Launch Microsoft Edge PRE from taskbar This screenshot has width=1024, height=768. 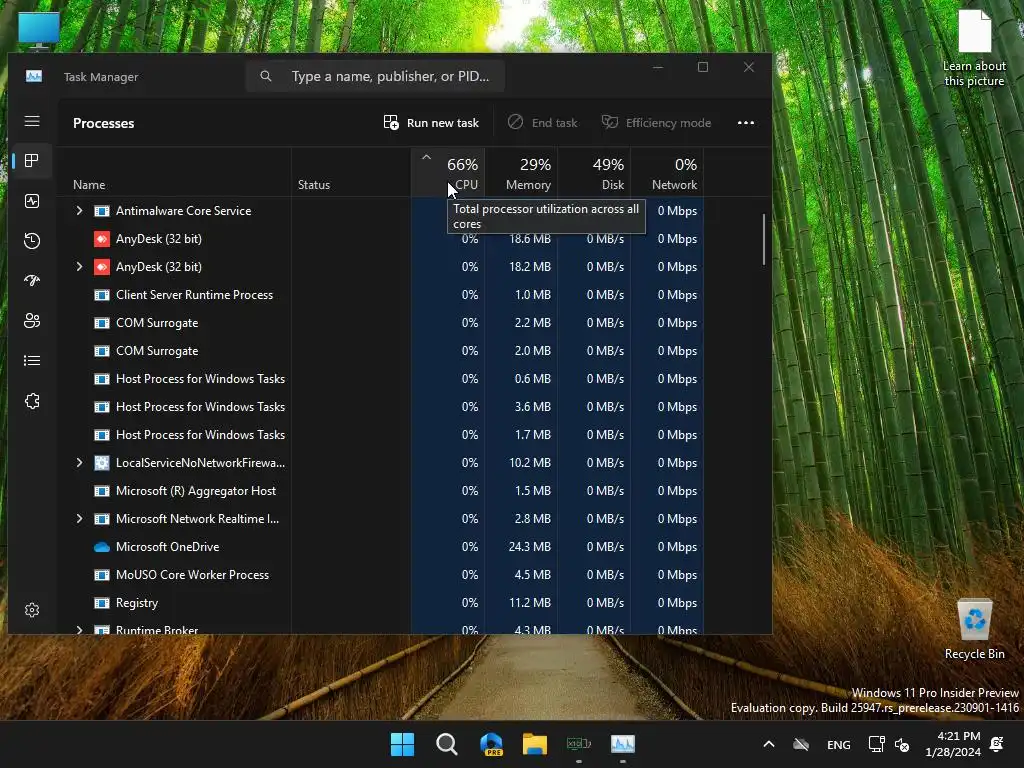(x=491, y=744)
